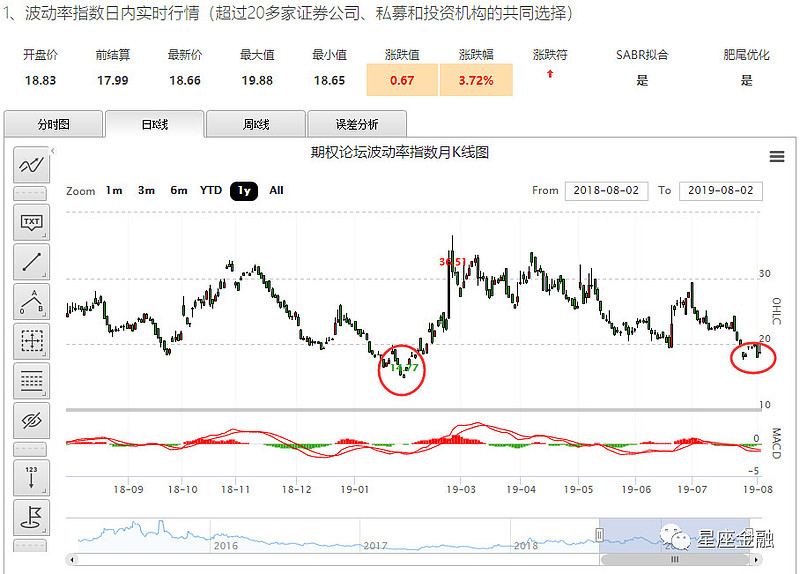Set zoom range to 3m

[146, 191]
